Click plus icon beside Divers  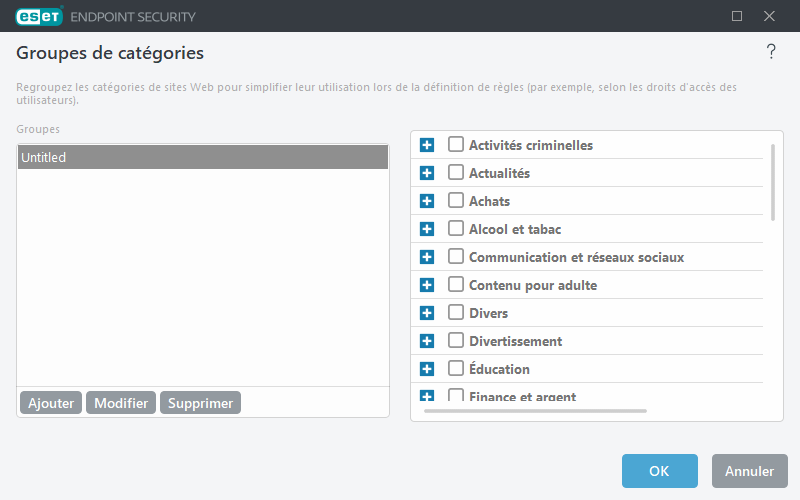coord(427,313)
